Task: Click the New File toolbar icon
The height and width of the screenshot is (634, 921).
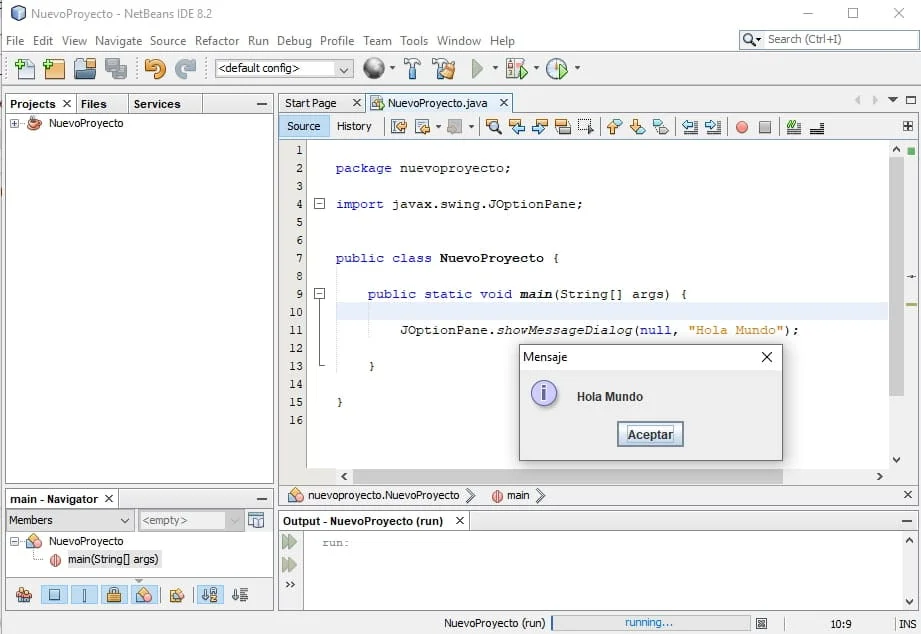Action: click(x=25, y=69)
